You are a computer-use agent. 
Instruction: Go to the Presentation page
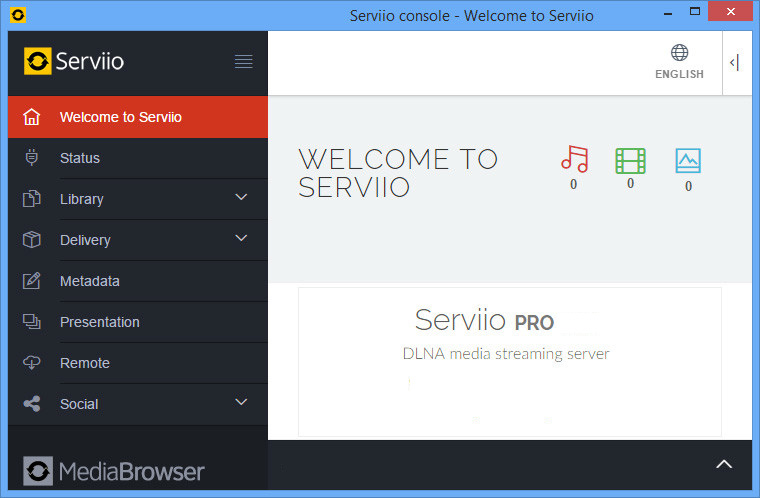pyautogui.click(x=138, y=322)
